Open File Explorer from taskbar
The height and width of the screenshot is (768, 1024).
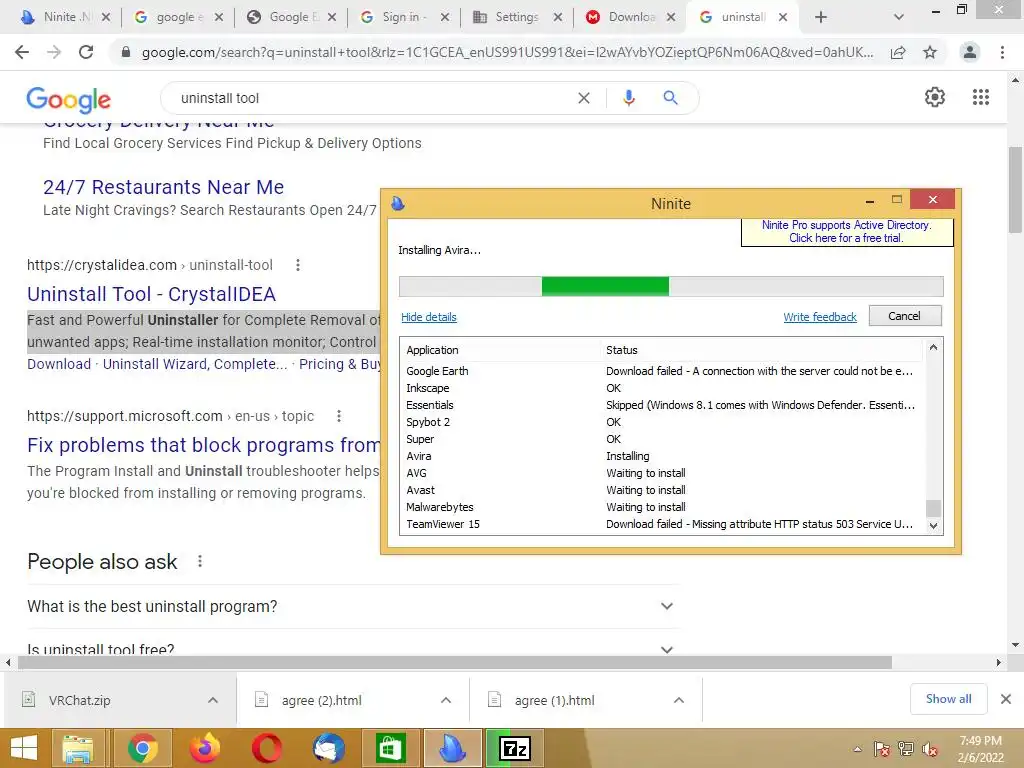77,748
